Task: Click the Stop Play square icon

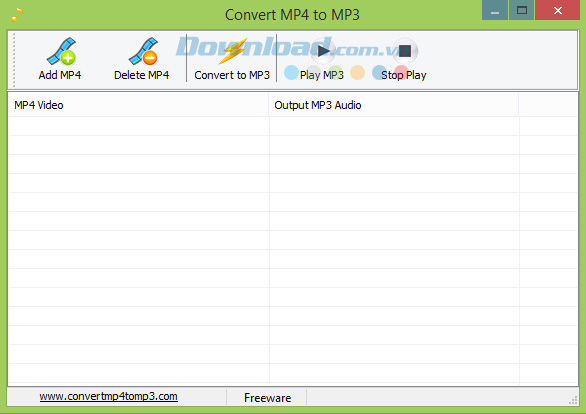Action: click(x=405, y=51)
